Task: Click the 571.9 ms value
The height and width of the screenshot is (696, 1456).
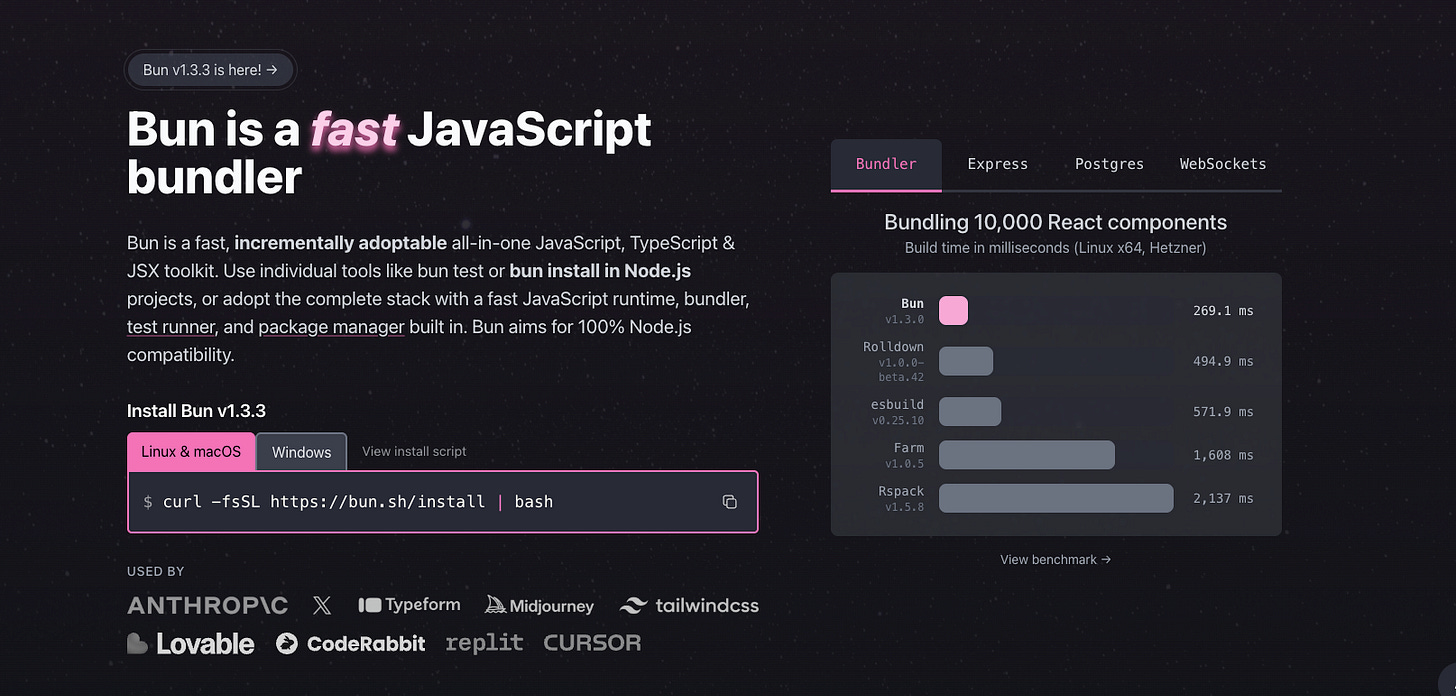Action: 1223,411
